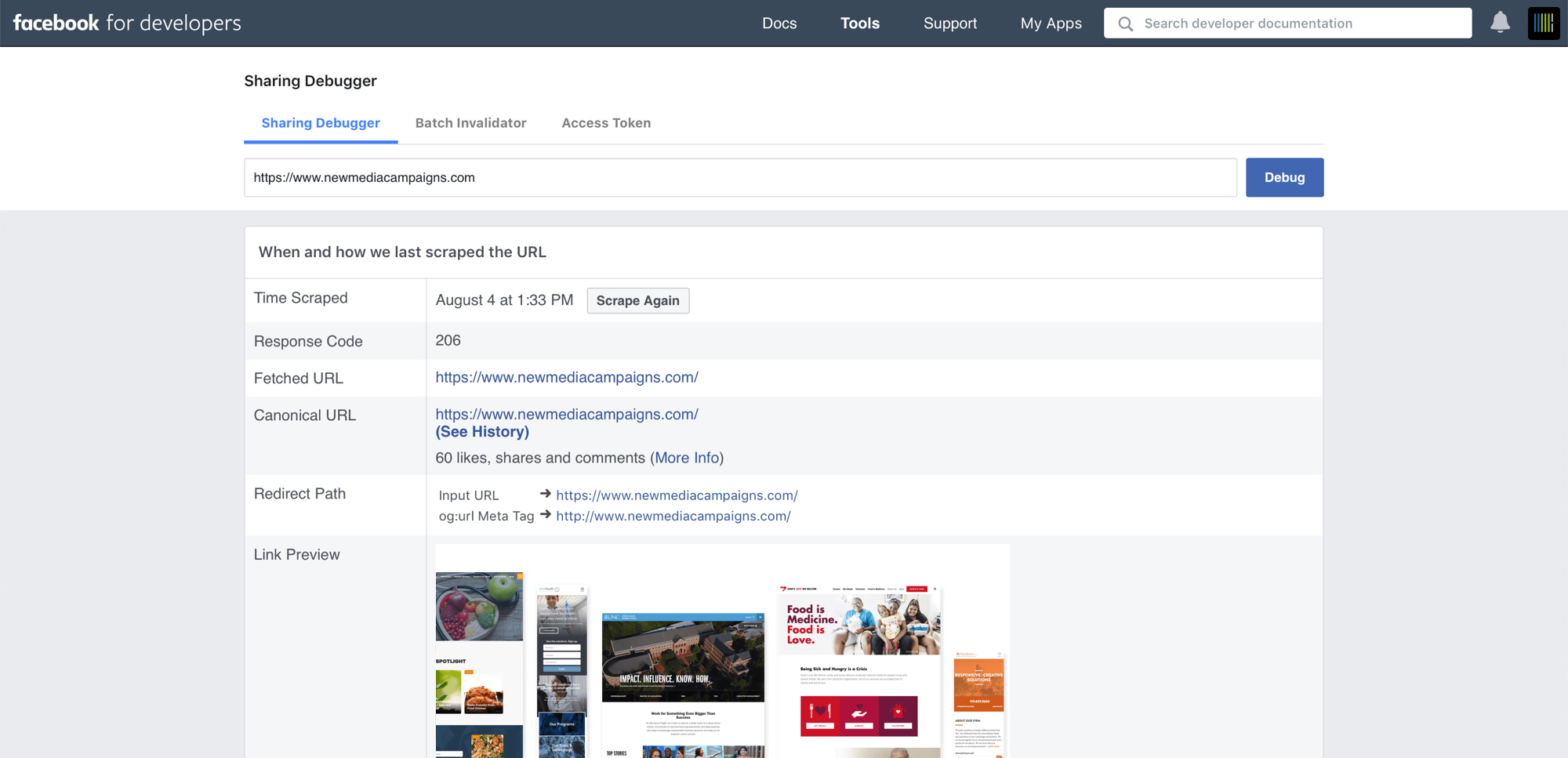Click '60 likes, shares and comments' text
The width and height of the screenshot is (1568, 758).
coord(540,458)
